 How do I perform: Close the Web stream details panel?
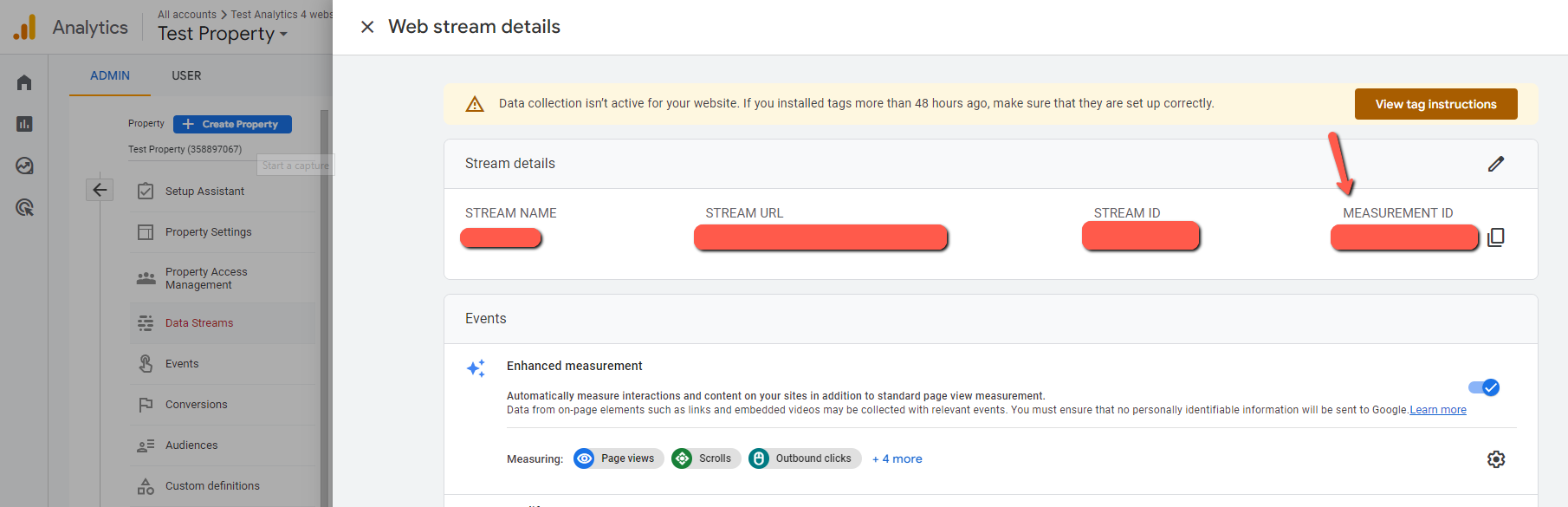click(x=367, y=27)
